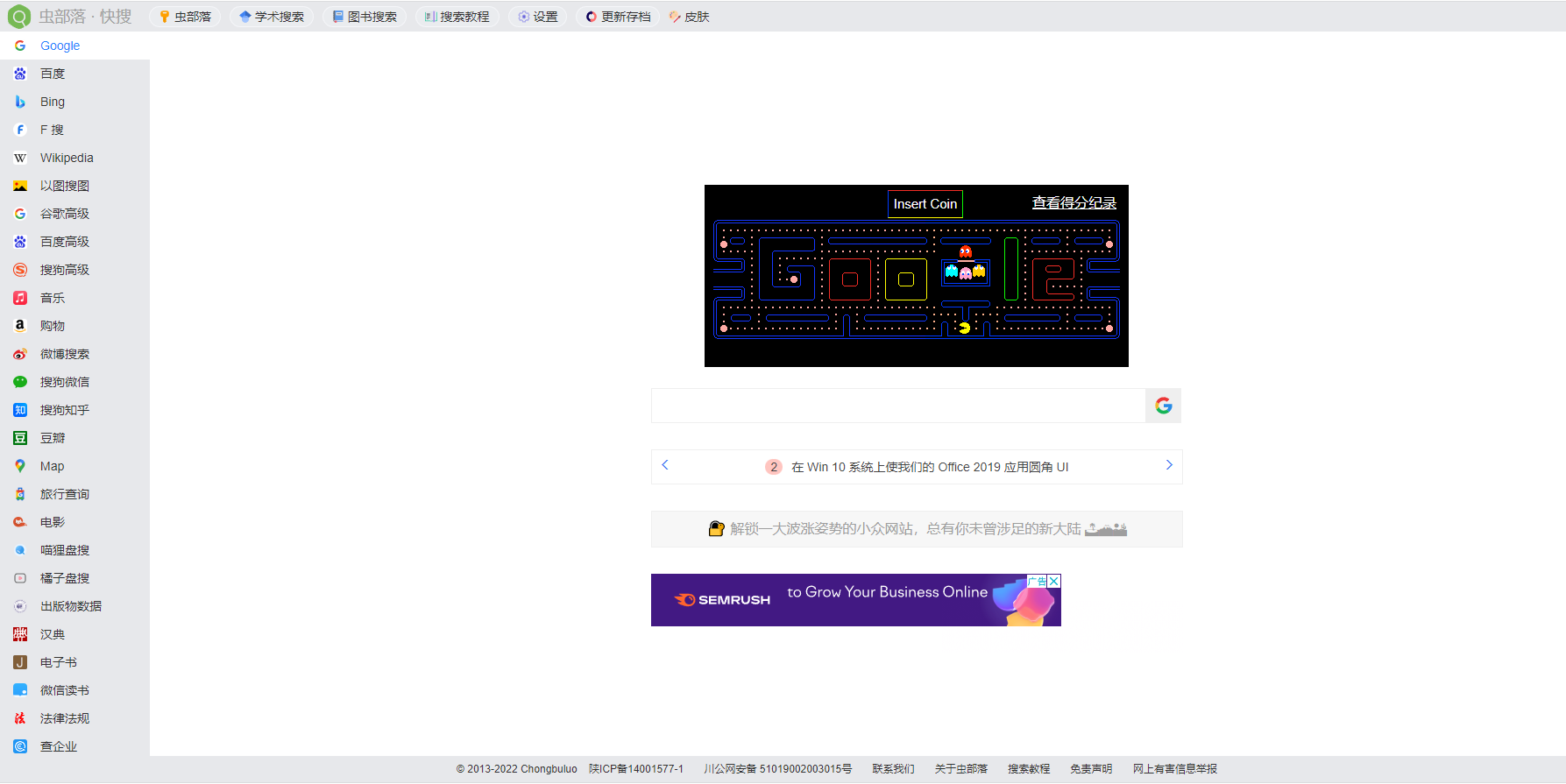Click the 电子书 ebook icon

(x=20, y=662)
